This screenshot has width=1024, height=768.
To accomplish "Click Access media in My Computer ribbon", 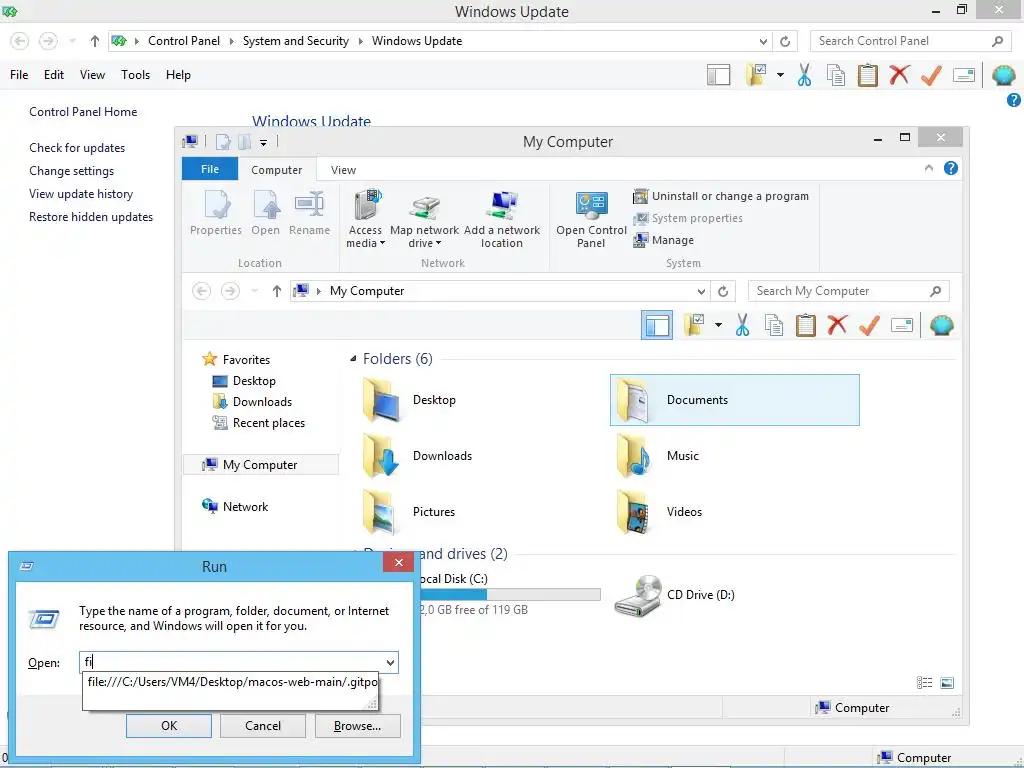I will 366,219.
